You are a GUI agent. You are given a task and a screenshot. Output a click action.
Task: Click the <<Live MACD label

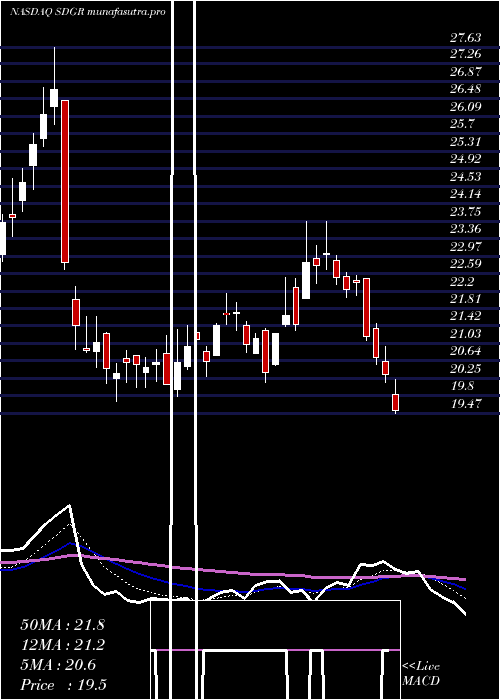tap(421, 674)
